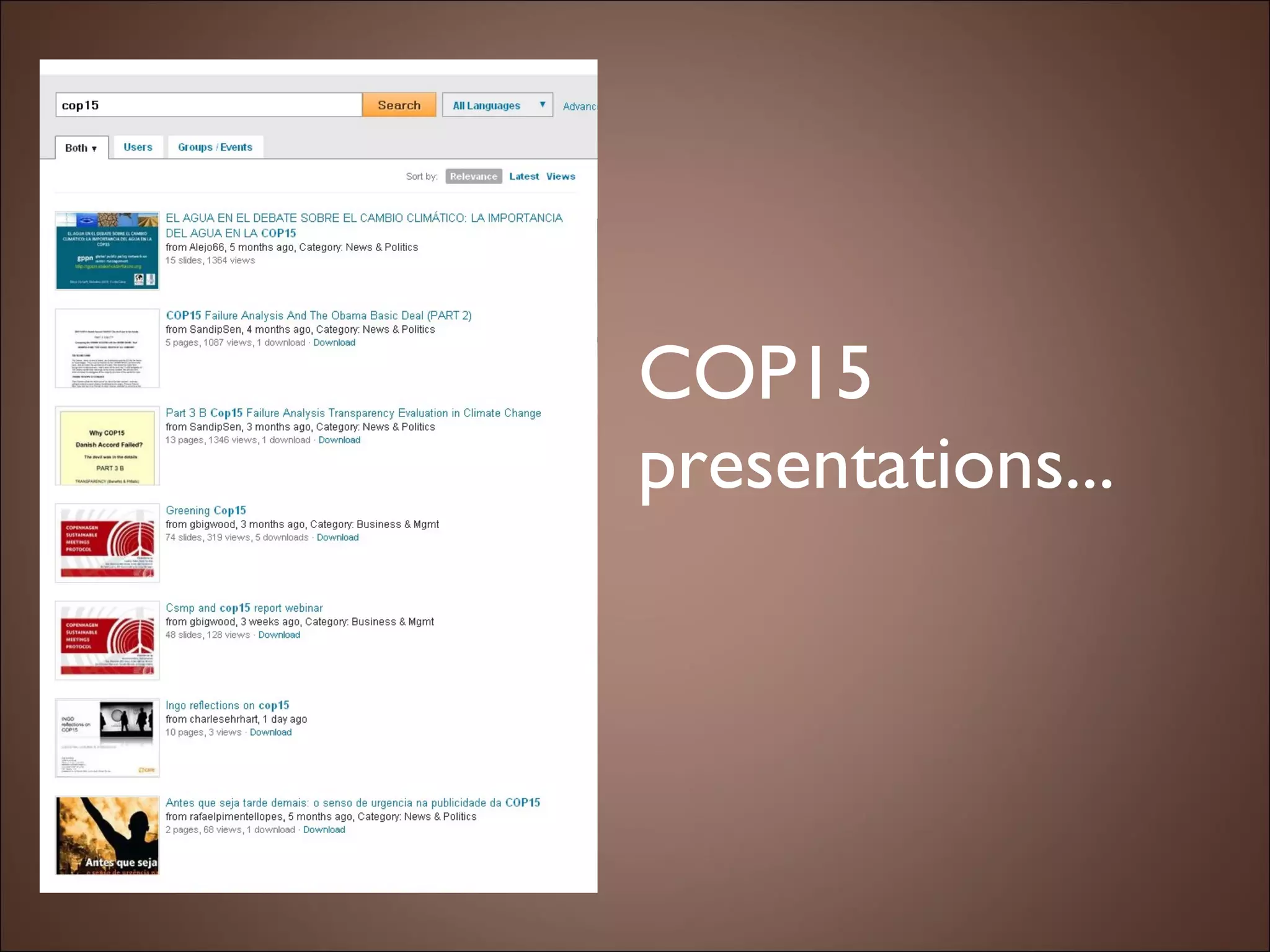Screen dimensions: 1270x952
Task: Open Greening Cop15 presentation thumbnail
Action: point(107,543)
